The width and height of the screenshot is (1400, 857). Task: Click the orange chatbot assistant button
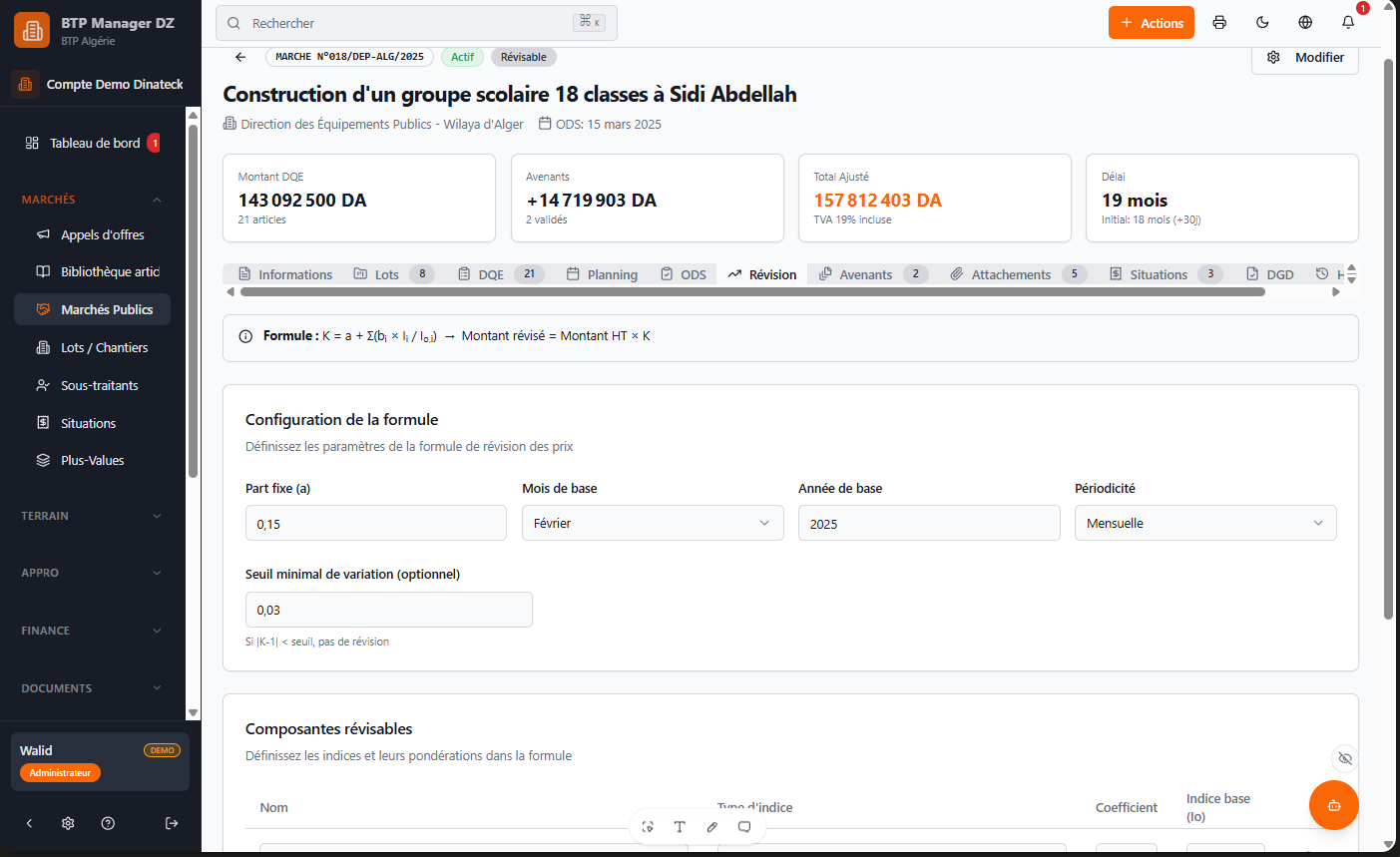click(1334, 805)
